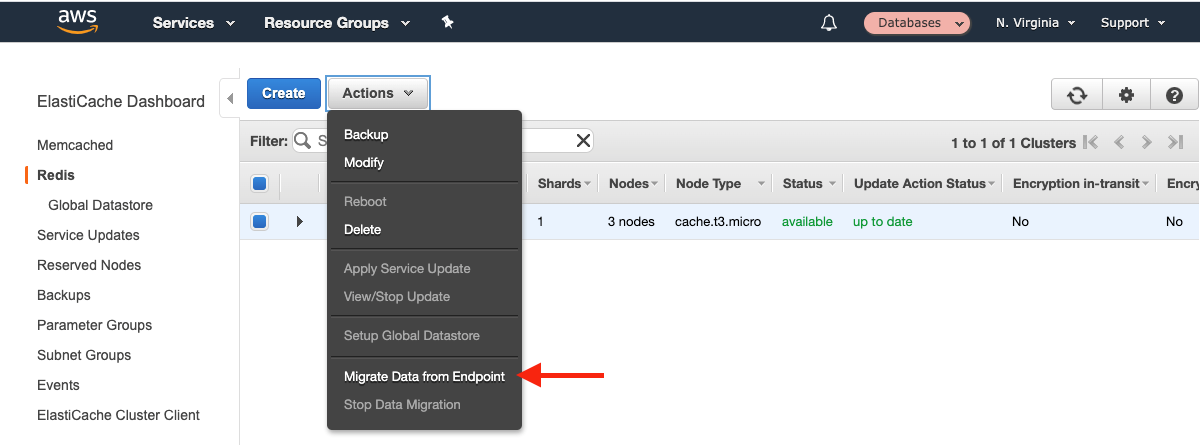This screenshot has height=445, width=1200.
Task: Go to first page of clusters
Action: click(1090, 143)
